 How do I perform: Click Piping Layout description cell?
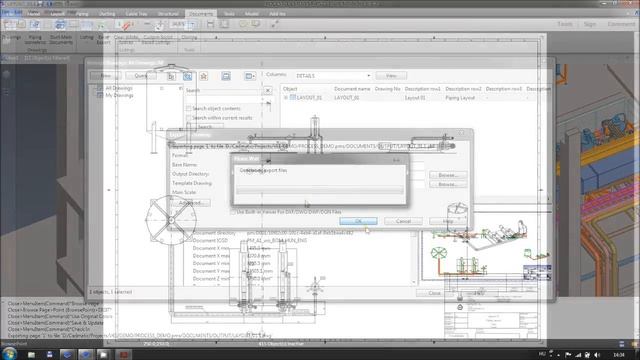(460, 98)
